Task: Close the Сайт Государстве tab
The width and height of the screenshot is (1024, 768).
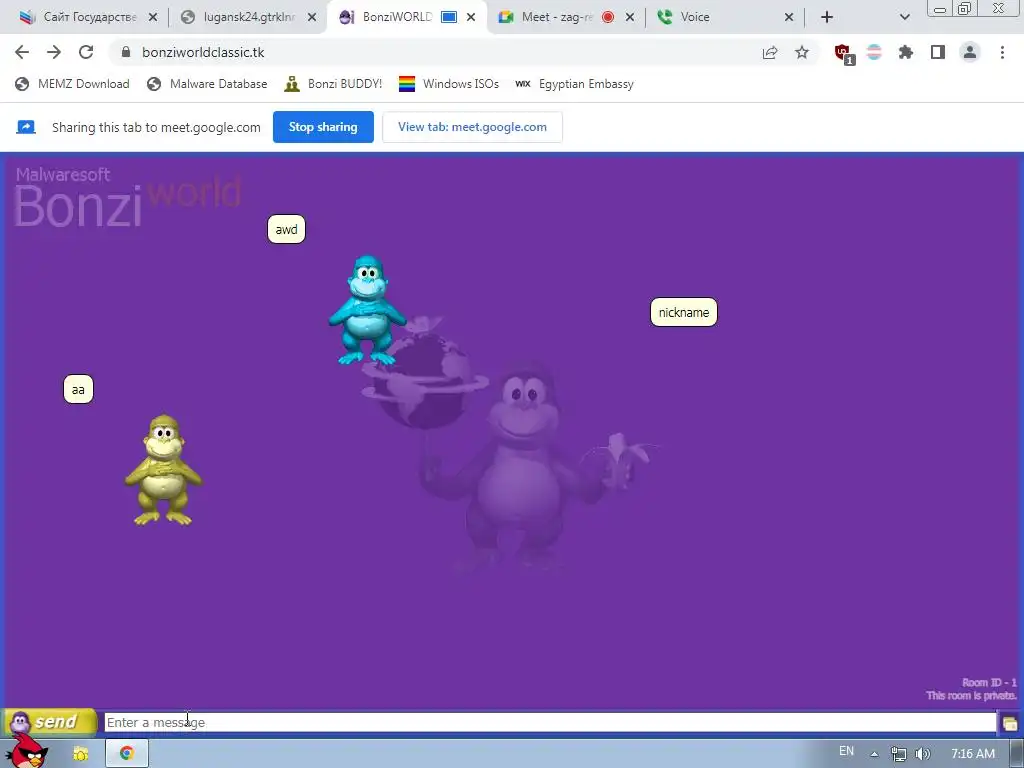Action: pos(153,18)
